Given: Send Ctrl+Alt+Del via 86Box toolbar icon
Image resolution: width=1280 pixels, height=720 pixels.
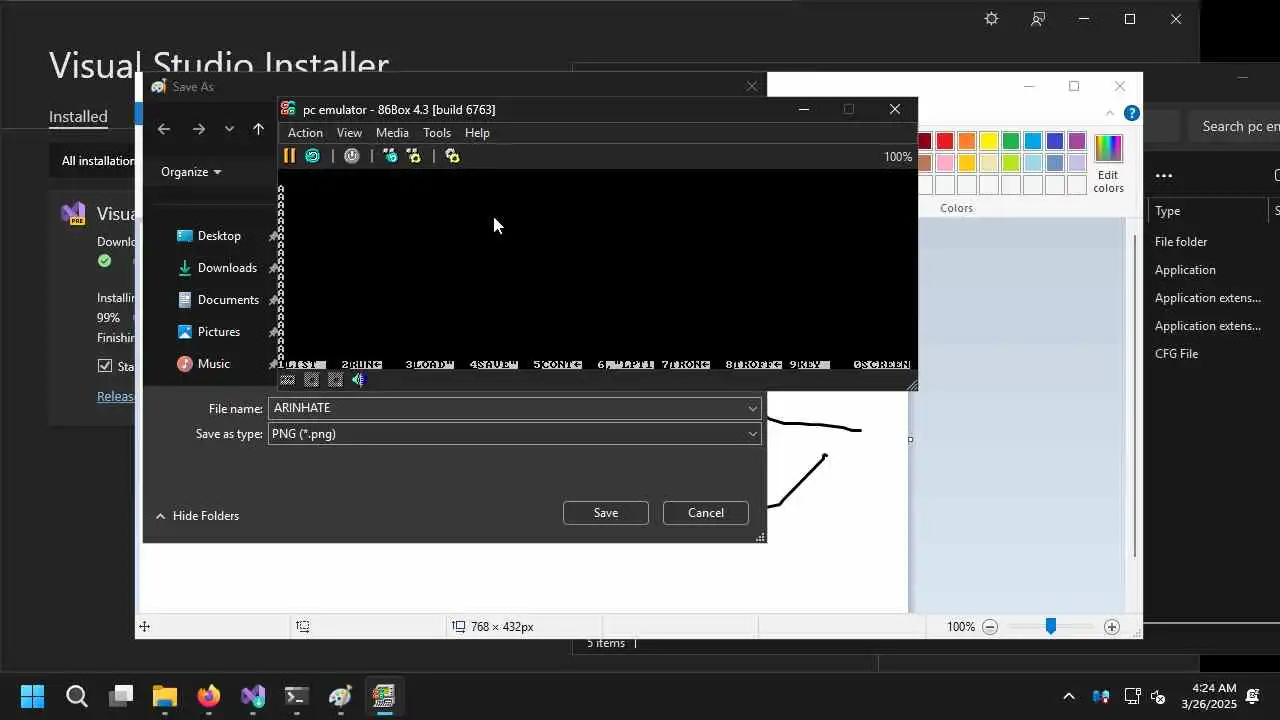Looking at the screenshot, I should point(390,156).
